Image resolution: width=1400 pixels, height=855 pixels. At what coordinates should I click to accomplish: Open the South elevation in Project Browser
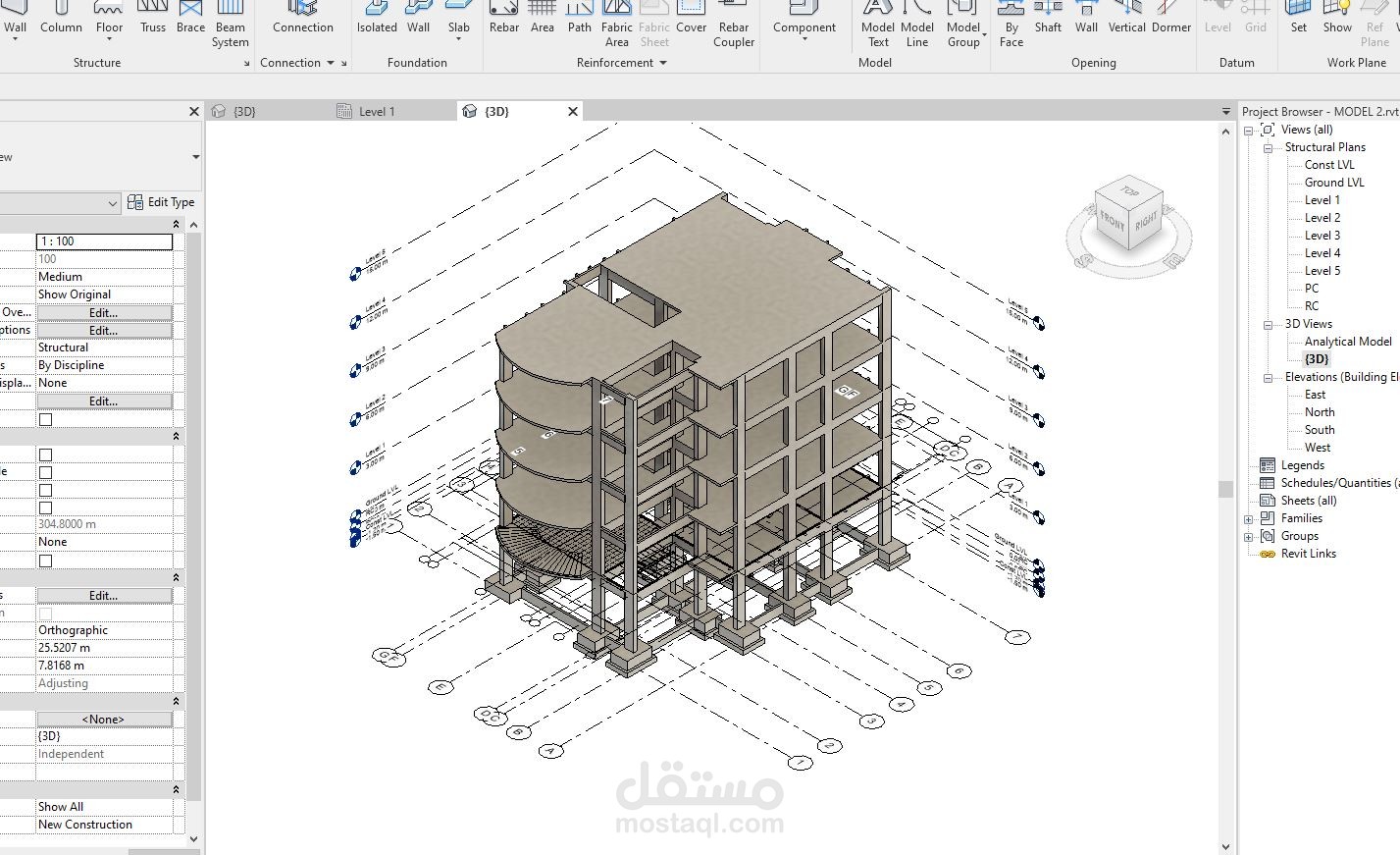point(1318,429)
